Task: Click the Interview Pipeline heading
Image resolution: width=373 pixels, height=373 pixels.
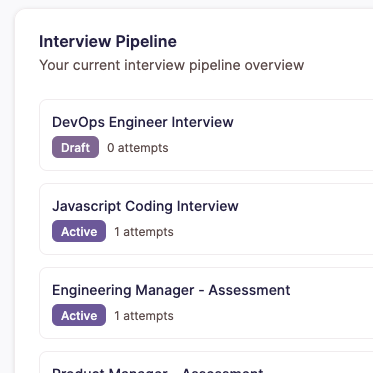Action: coord(108,42)
